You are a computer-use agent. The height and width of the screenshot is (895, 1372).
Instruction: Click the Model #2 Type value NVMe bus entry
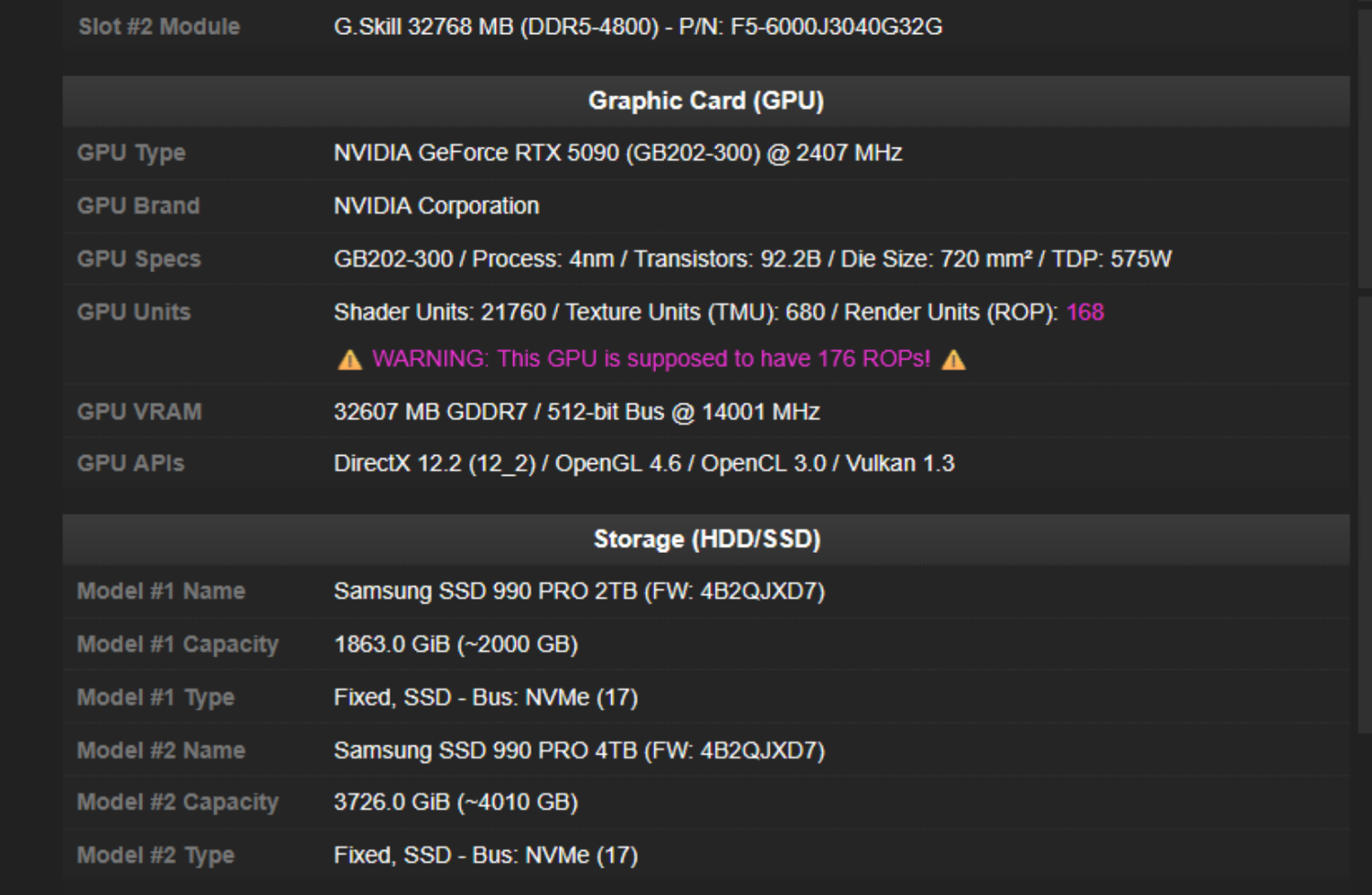[x=487, y=855]
